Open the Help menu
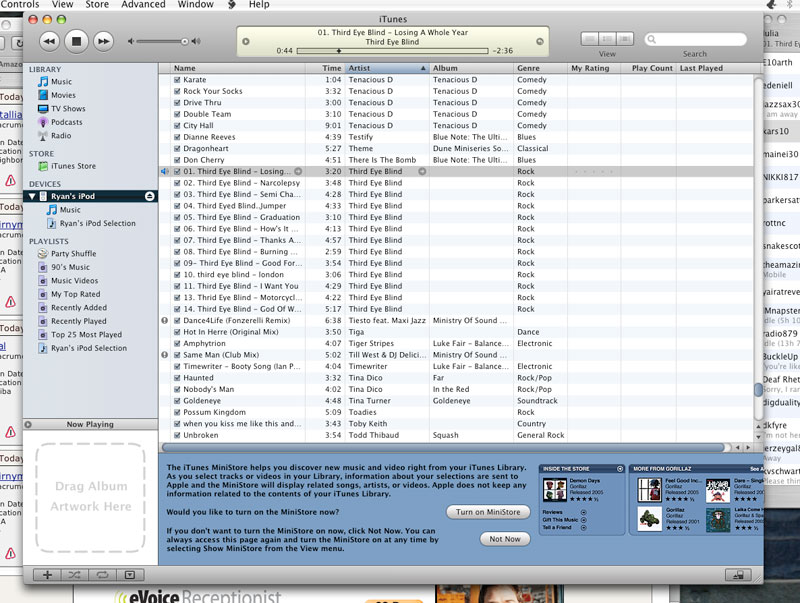This screenshot has height=603, width=800. [x=259, y=5]
